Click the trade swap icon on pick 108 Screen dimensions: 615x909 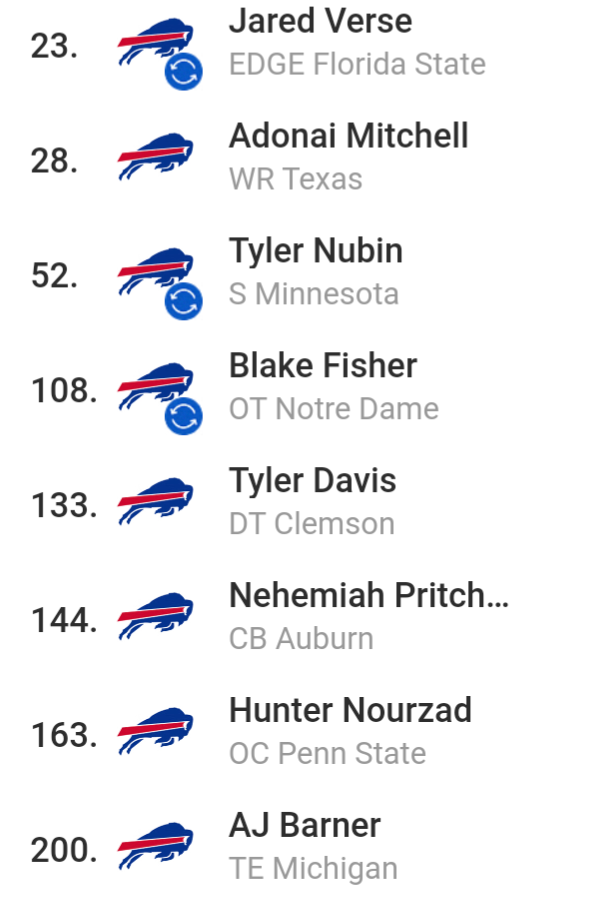[x=183, y=416]
